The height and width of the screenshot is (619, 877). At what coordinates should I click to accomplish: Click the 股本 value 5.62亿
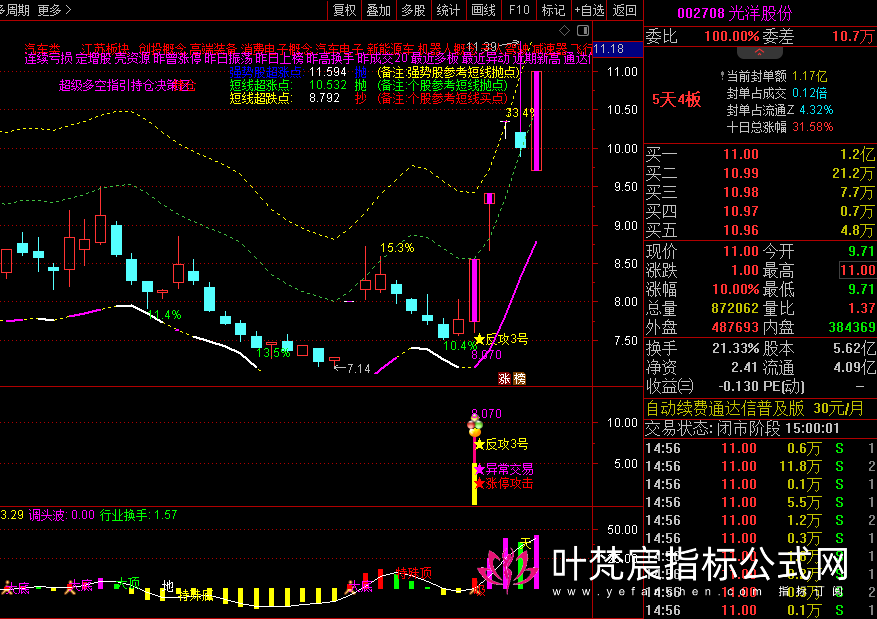click(854, 349)
